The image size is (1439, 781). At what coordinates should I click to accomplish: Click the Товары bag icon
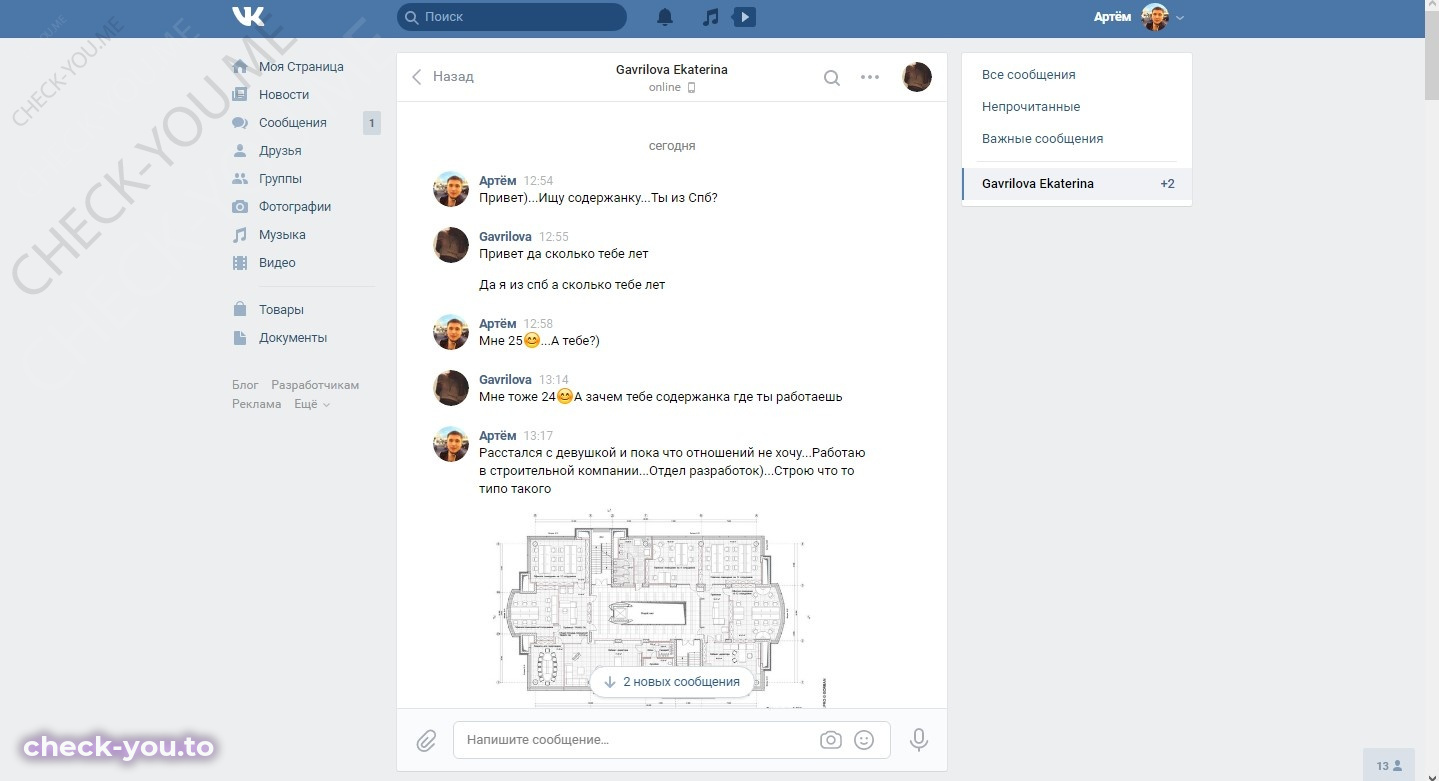click(240, 310)
